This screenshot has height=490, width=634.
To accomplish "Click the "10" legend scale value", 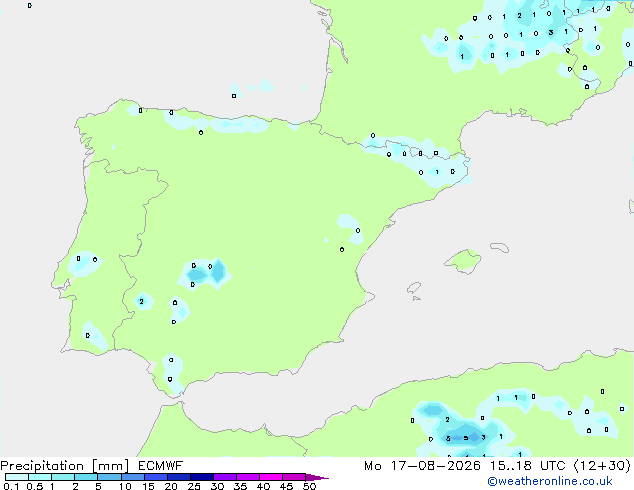I will 125,486.
